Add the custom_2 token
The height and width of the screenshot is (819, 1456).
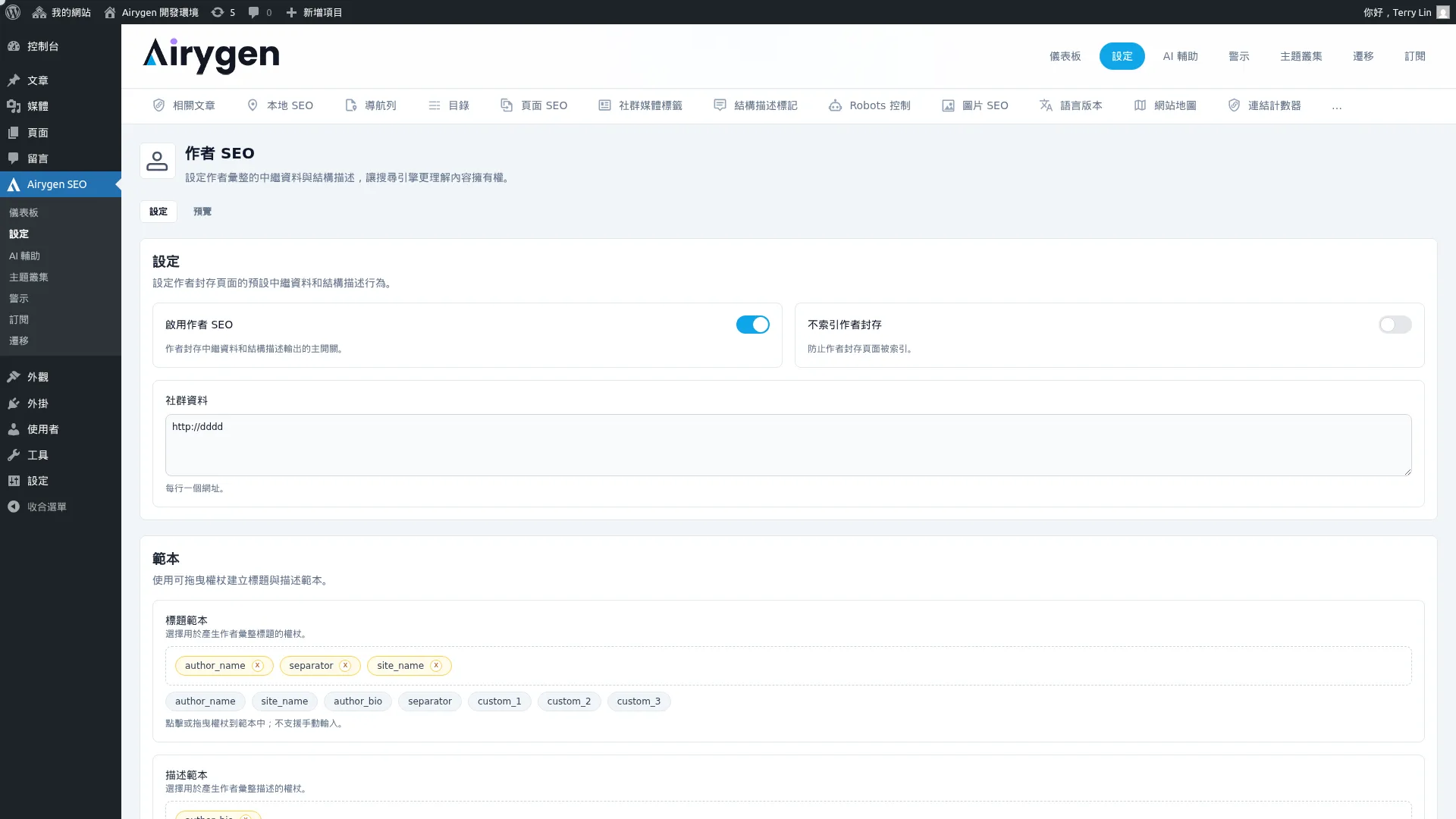[x=569, y=701]
